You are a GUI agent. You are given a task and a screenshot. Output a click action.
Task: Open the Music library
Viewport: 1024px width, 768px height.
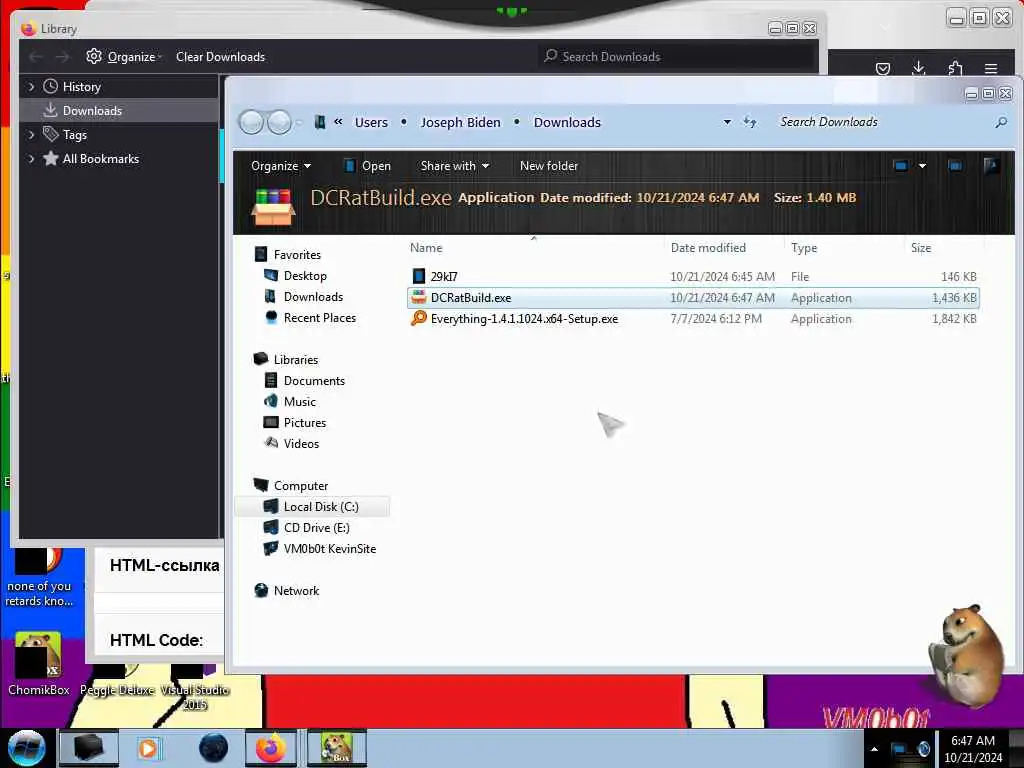tap(300, 402)
